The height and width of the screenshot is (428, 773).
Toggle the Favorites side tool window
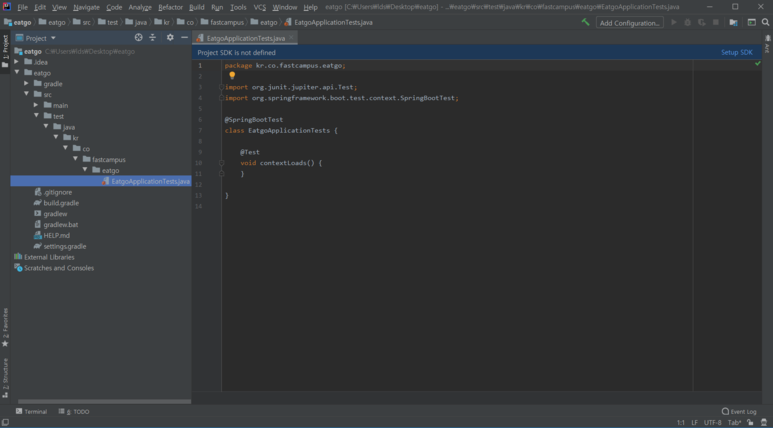[x=5, y=326]
